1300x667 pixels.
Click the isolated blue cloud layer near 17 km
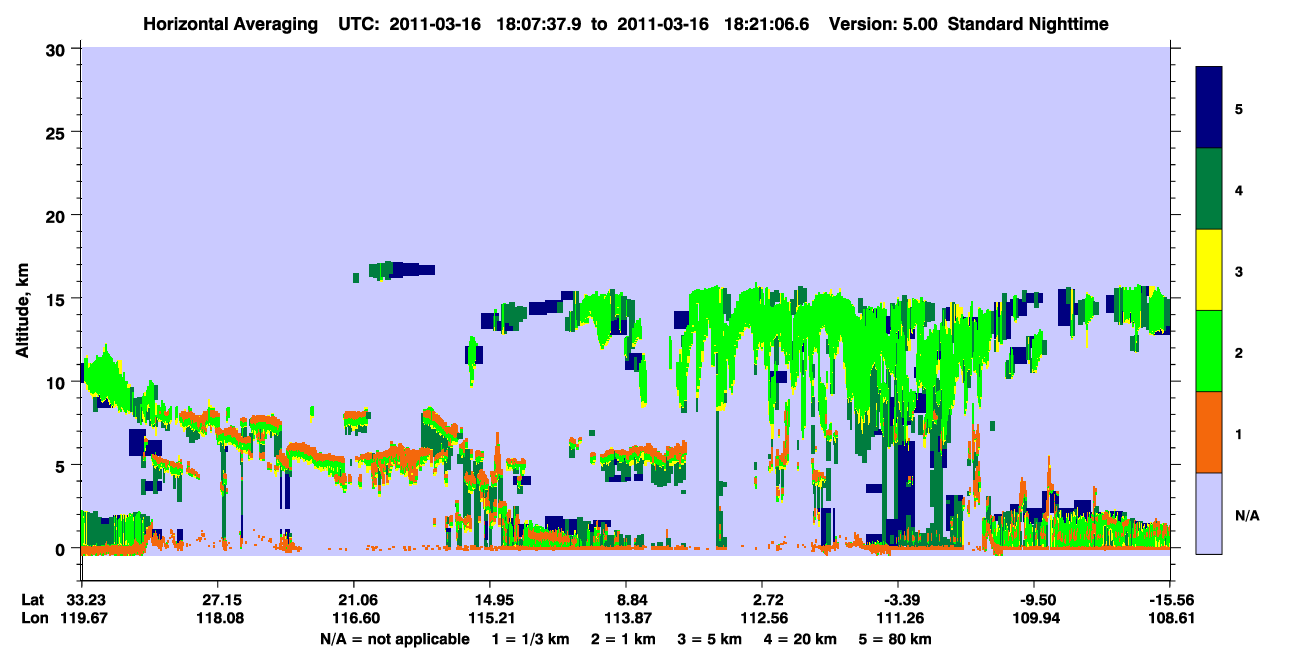point(400,270)
